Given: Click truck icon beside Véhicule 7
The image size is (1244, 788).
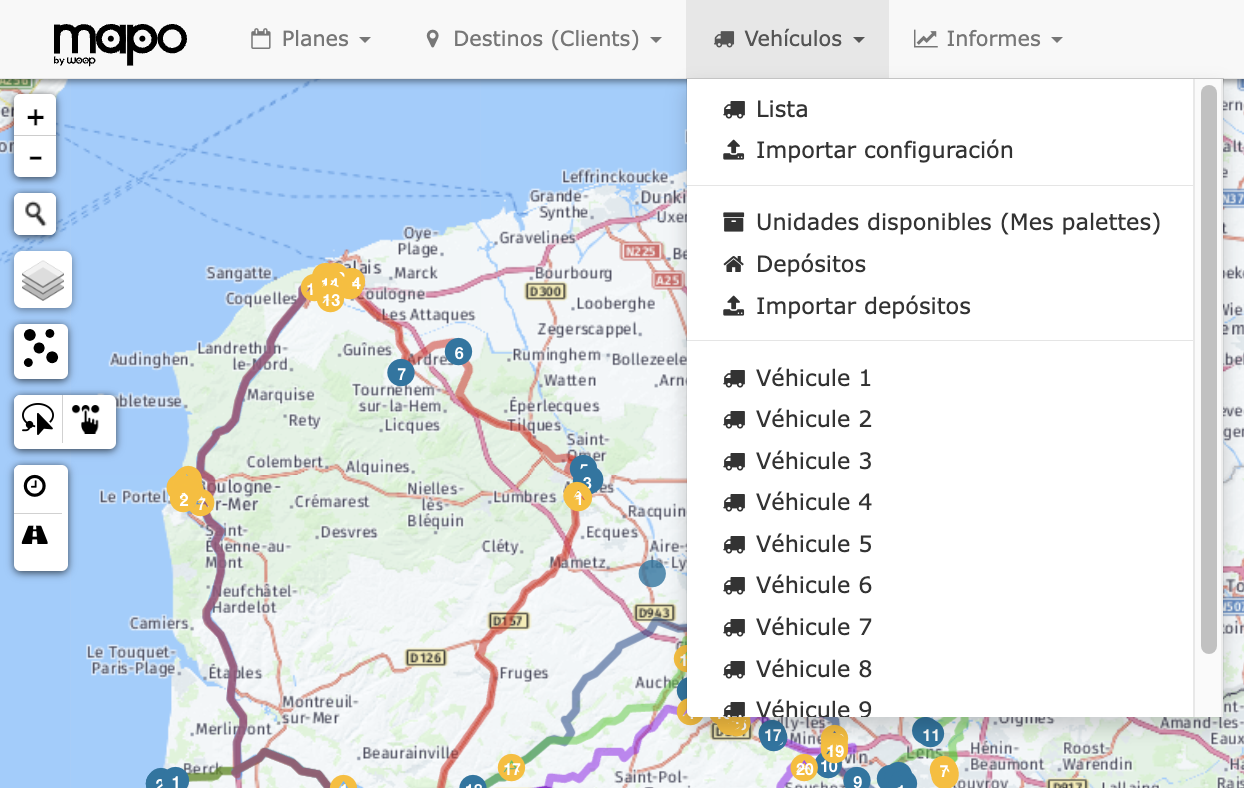Looking at the screenshot, I should [734, 627].
